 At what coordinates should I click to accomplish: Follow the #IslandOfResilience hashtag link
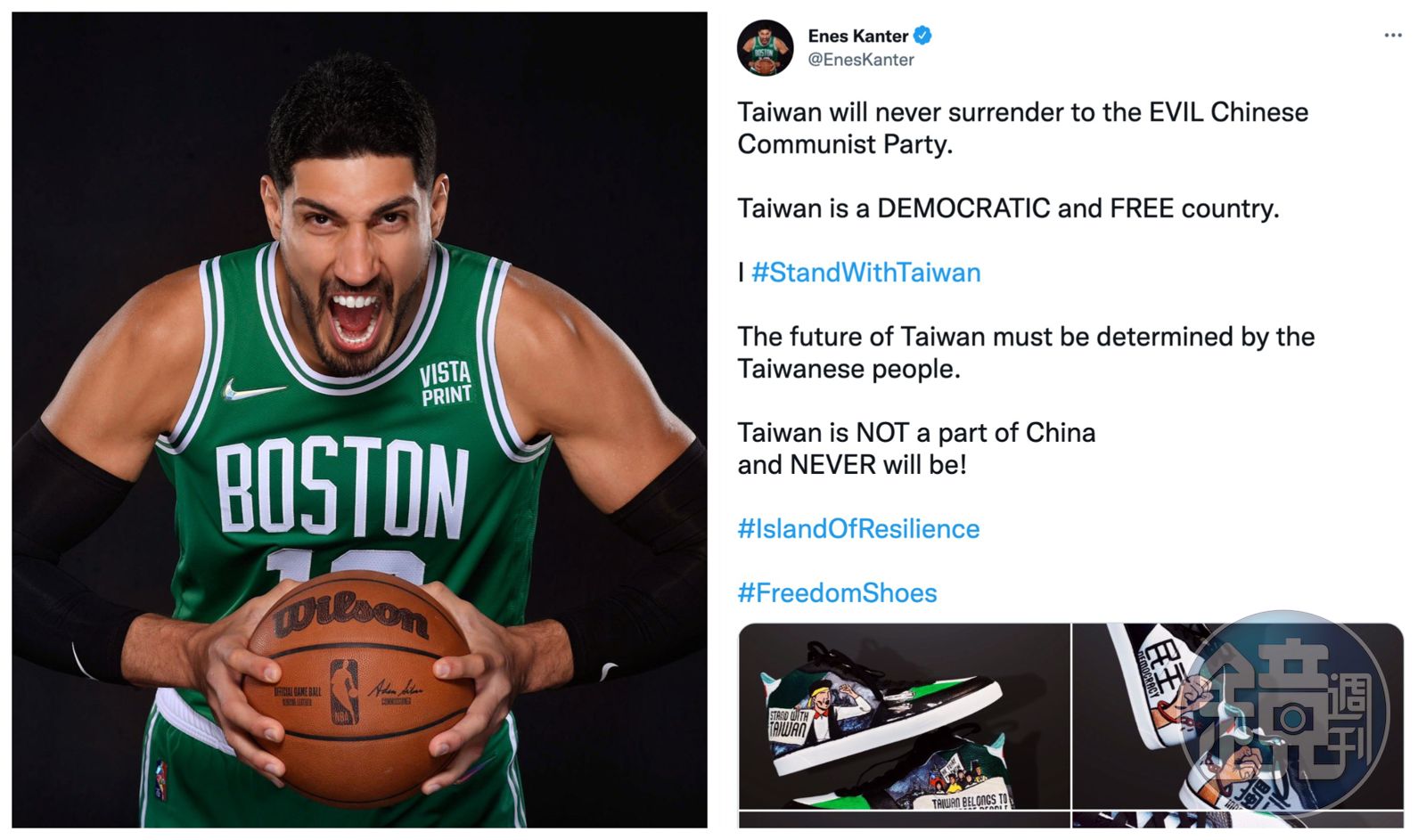pyautogui.click(x=858, y=529)
